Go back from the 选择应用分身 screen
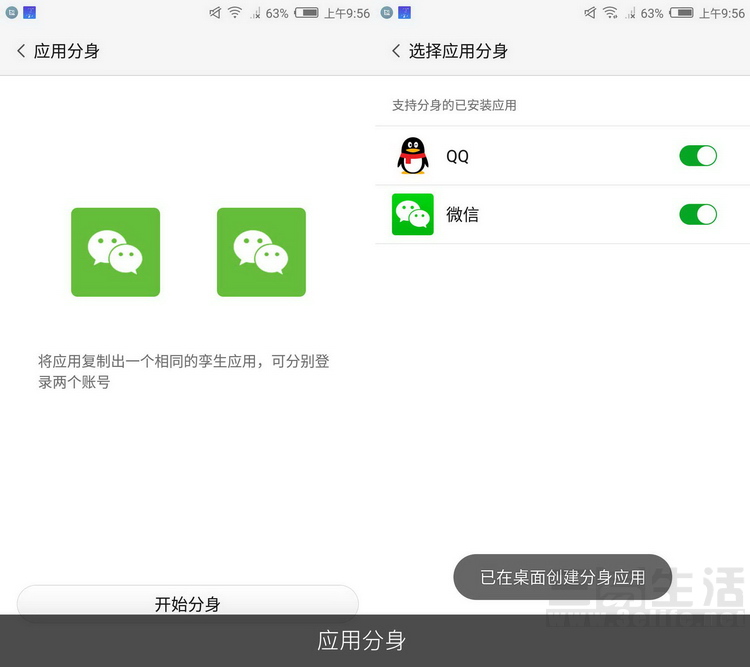This screenshot has width=750, height=667. point(396,51)
